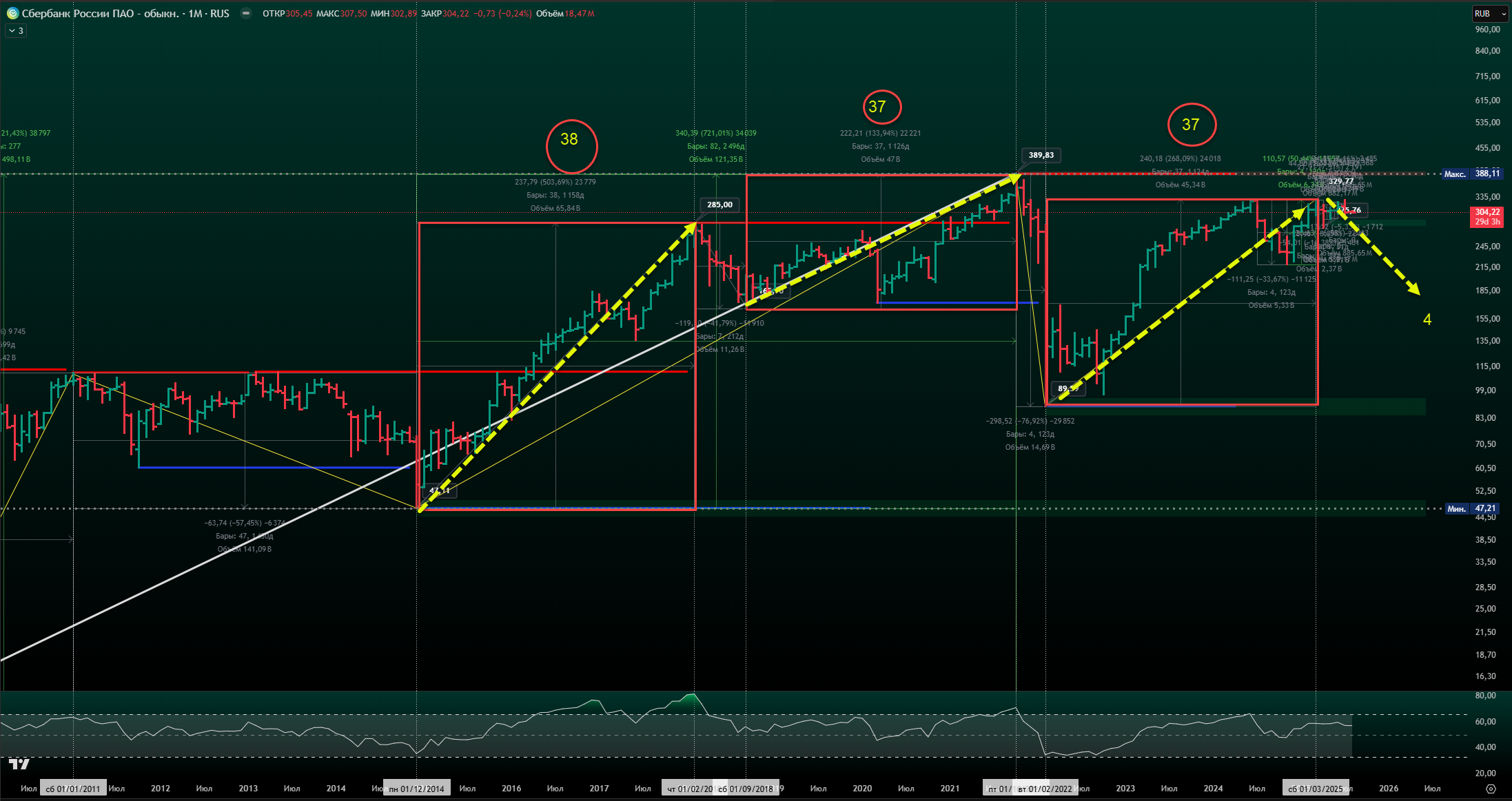Click the 285,00 price callout label
The width and height of the screenshot is (1512, 801).
point(719,205)
